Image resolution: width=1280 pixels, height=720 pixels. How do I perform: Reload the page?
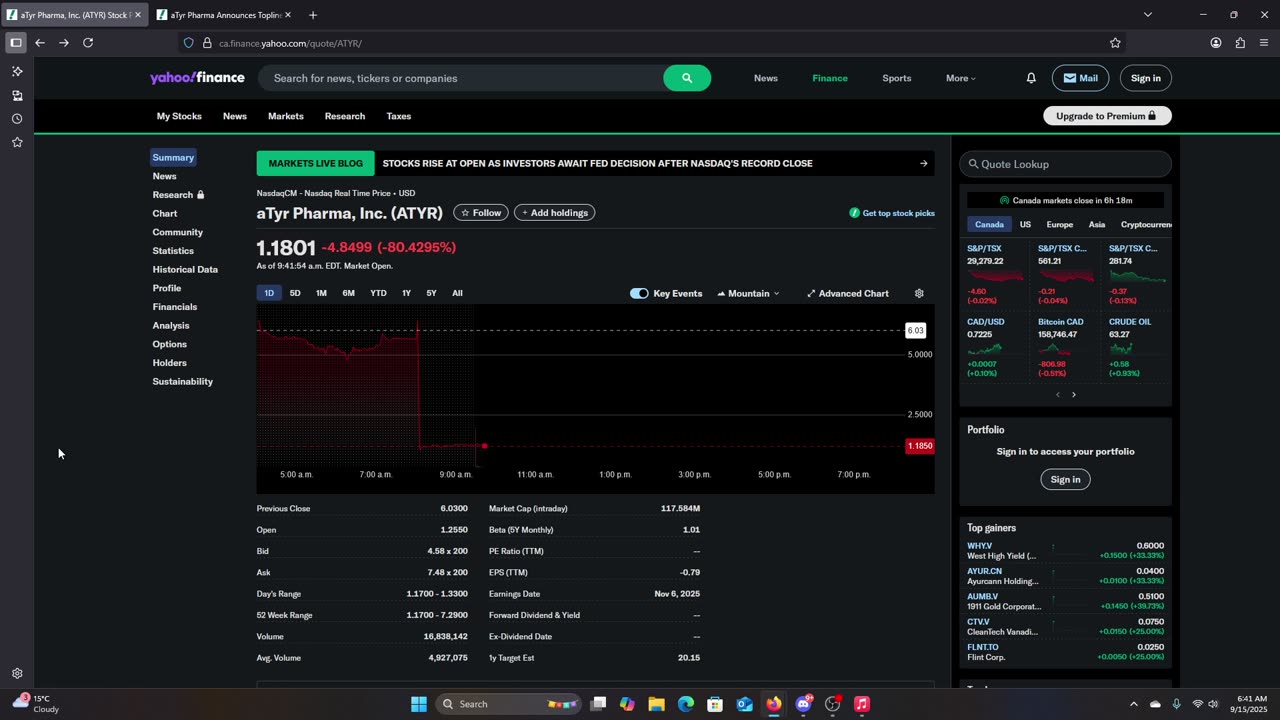tap(88, 43)
